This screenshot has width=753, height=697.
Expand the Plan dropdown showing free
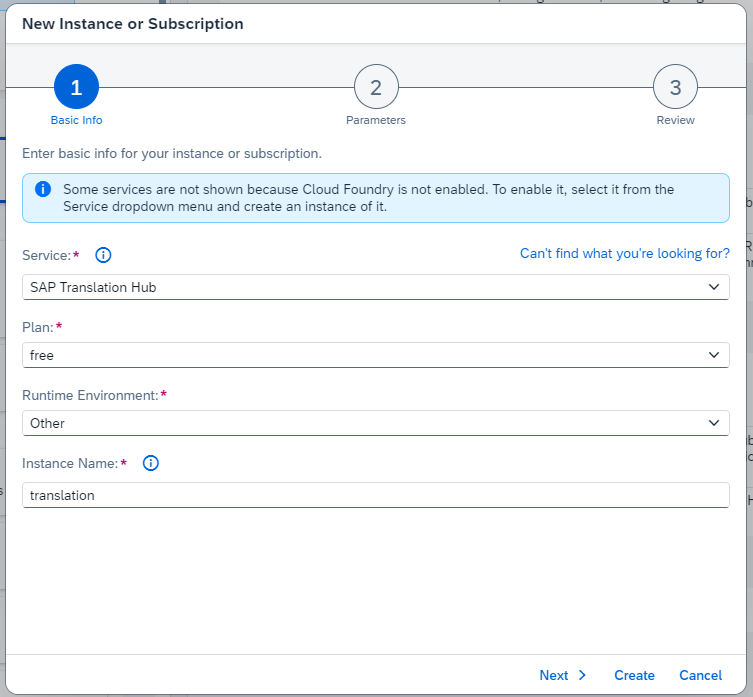tap(376, 355)
